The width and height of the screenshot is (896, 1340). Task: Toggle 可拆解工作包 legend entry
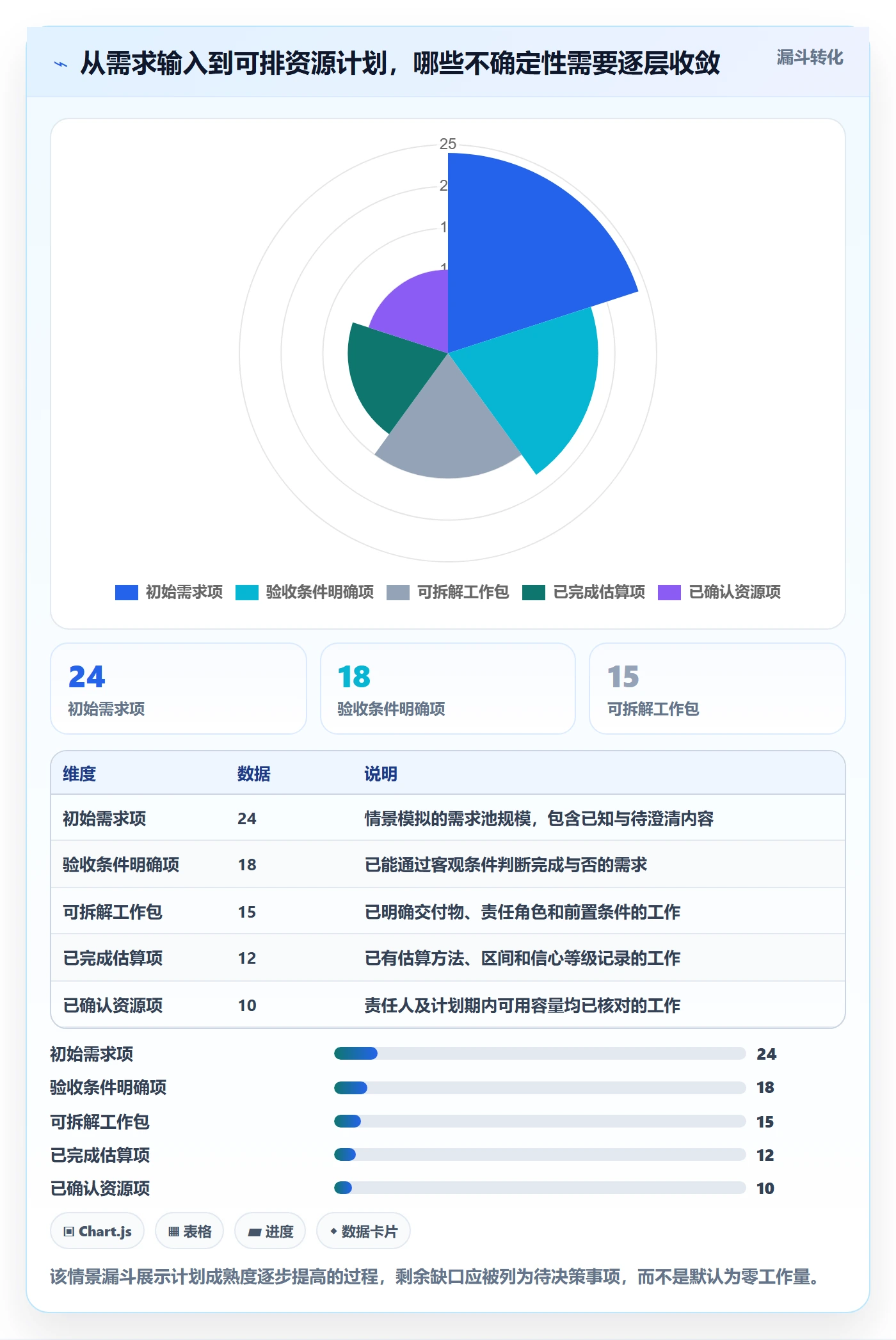pyautogui.click(x=448, y=592)
